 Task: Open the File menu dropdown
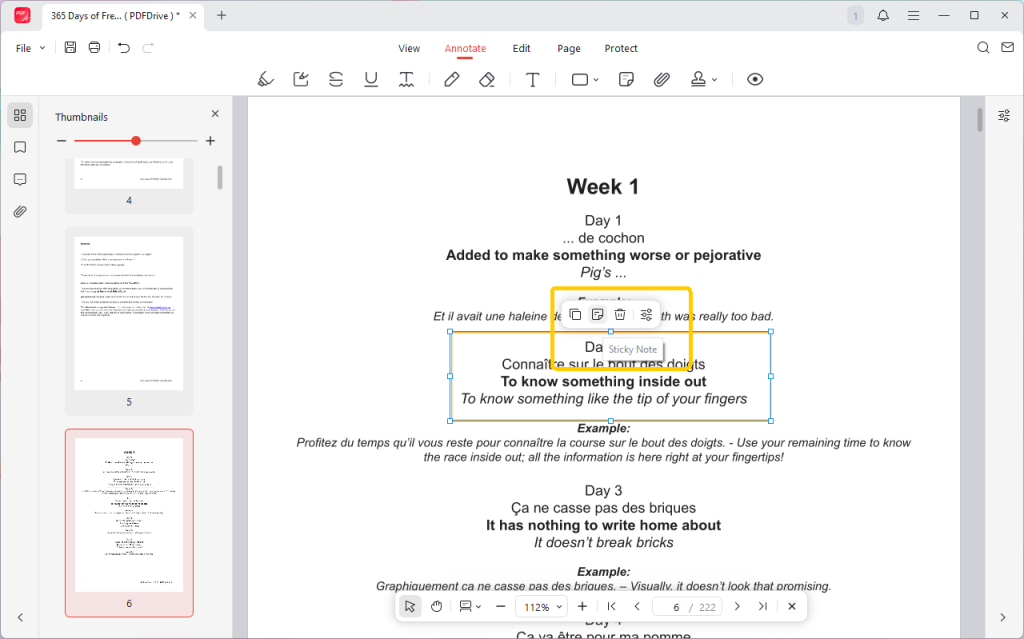[30, 48]
